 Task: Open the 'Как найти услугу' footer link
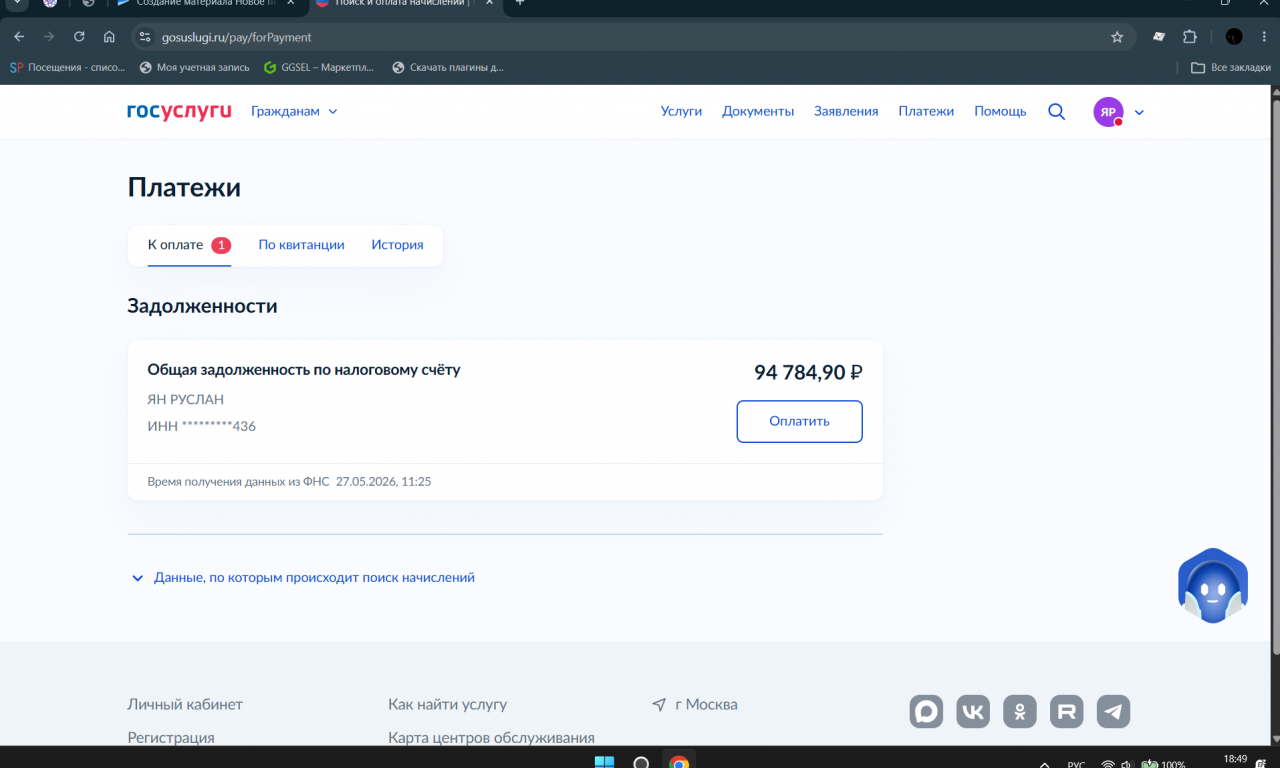[x=447, y=704]
